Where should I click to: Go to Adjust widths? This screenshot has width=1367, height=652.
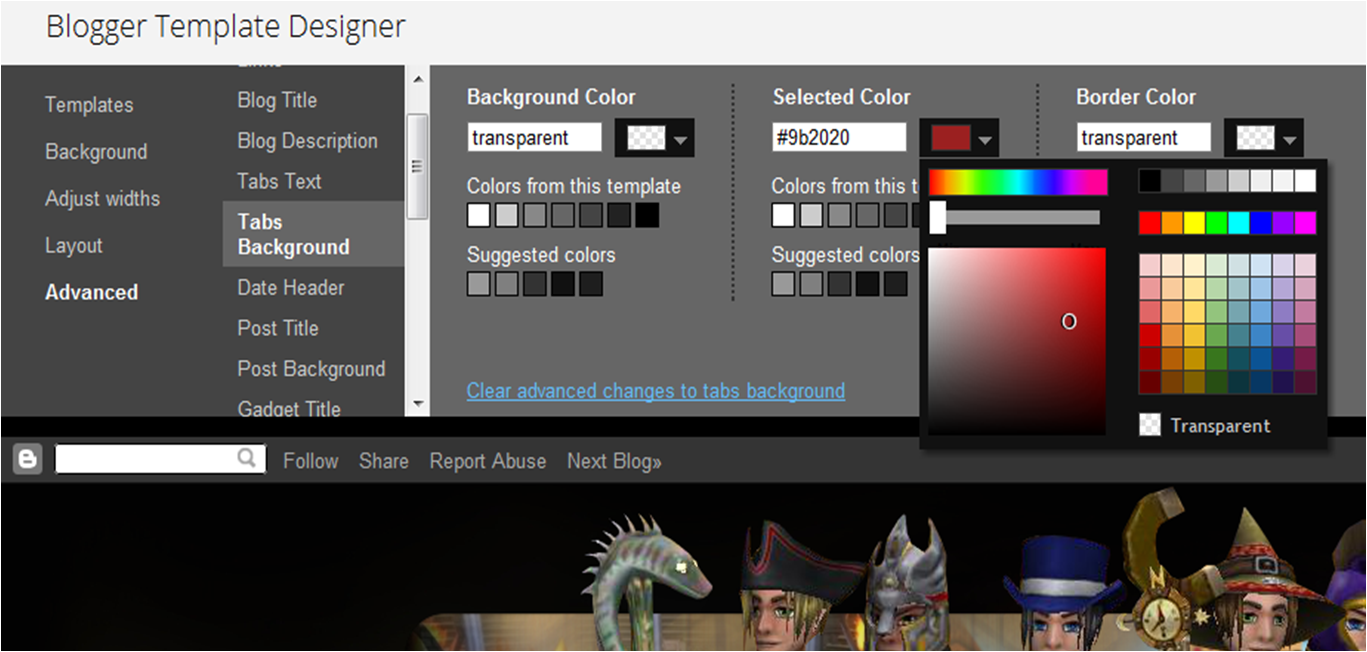tap(102, 199)
